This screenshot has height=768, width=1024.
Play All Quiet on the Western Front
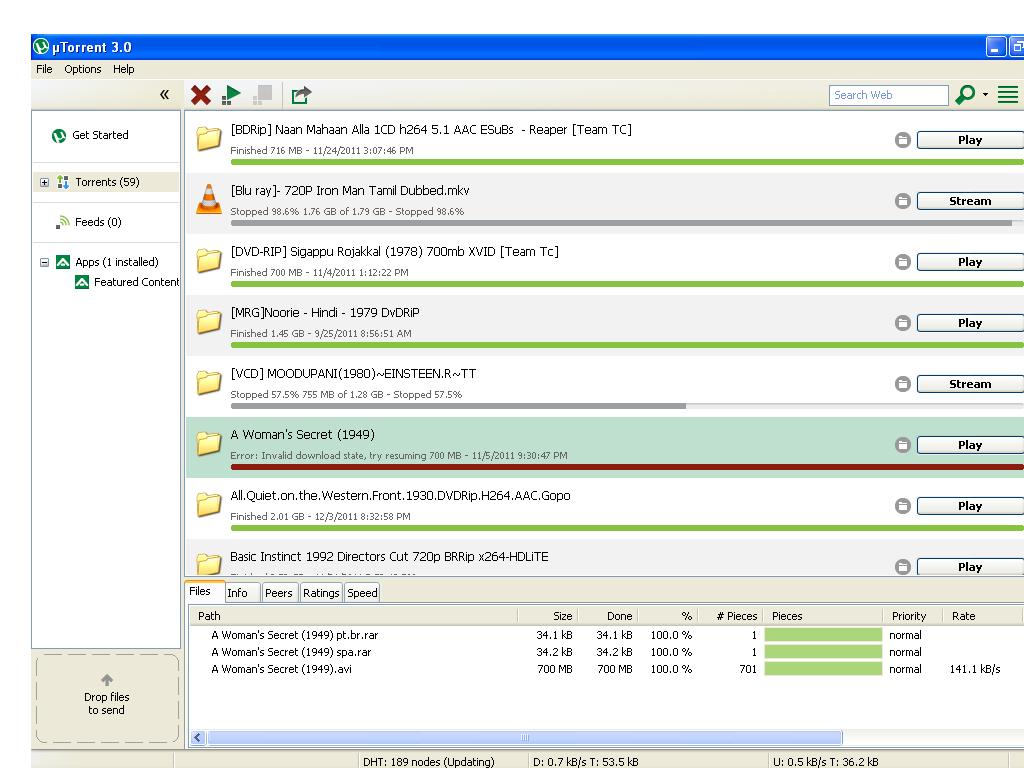(x=970, y=505)
